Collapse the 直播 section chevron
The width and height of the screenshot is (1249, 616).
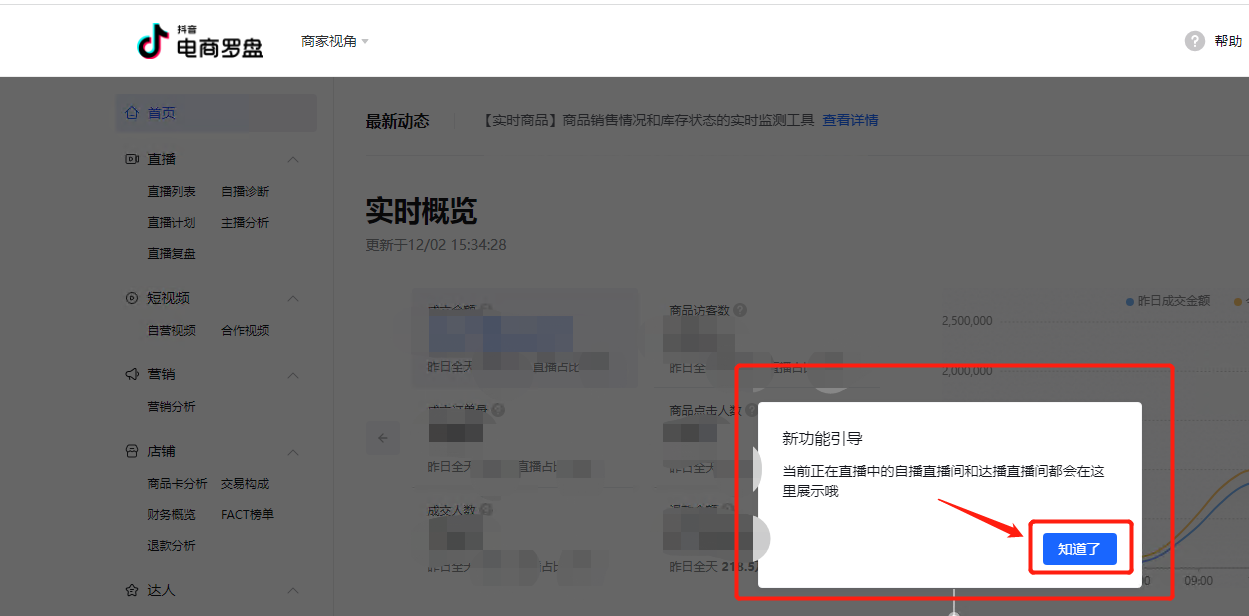click(293, 159)
